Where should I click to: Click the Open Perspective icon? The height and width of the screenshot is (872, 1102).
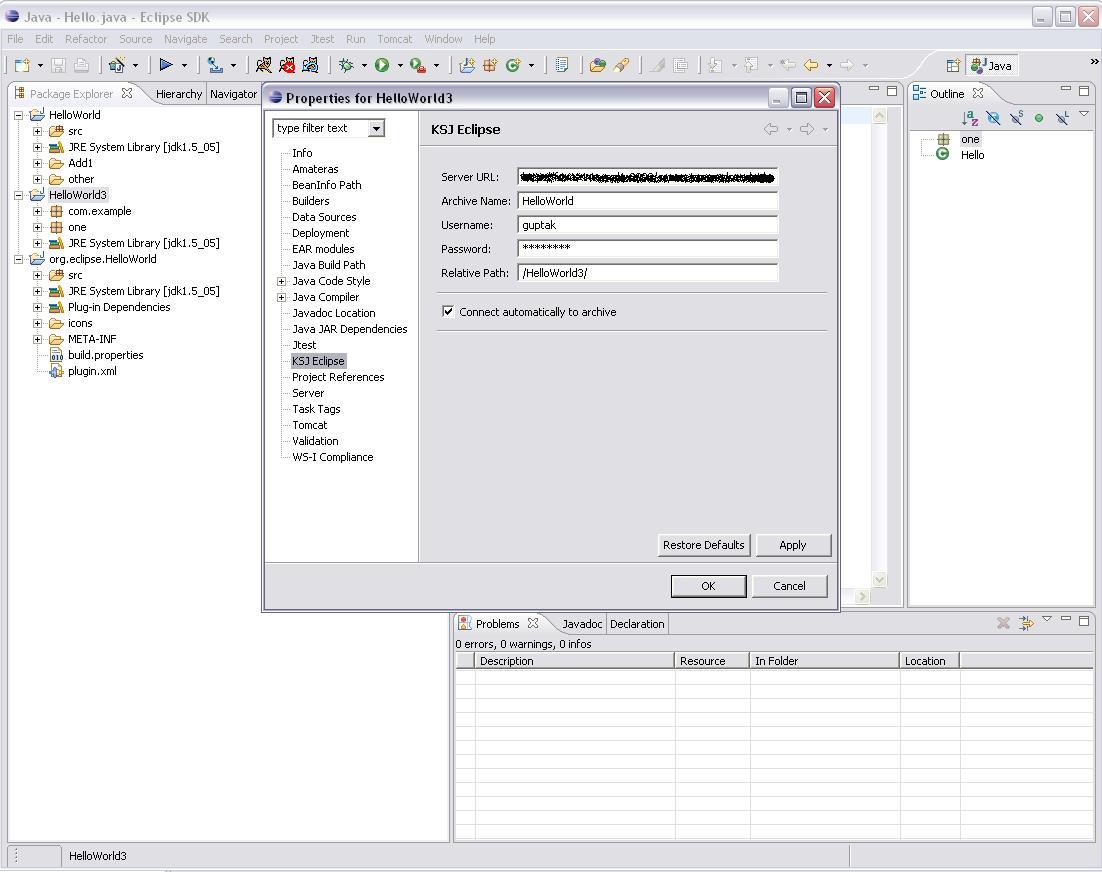tap(953, 65)
